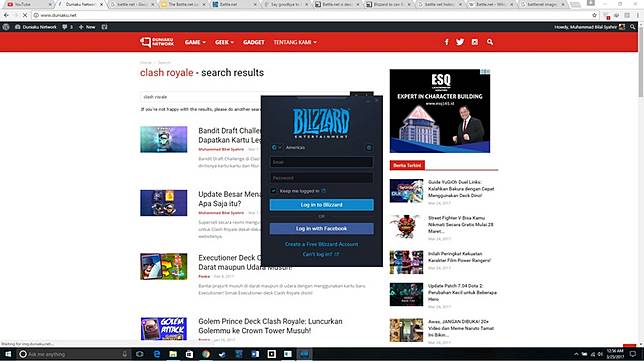Screen dimensions: 644x362
Task: Click the browser address bar showing www.dunaku.net
Action: point(312,15)
